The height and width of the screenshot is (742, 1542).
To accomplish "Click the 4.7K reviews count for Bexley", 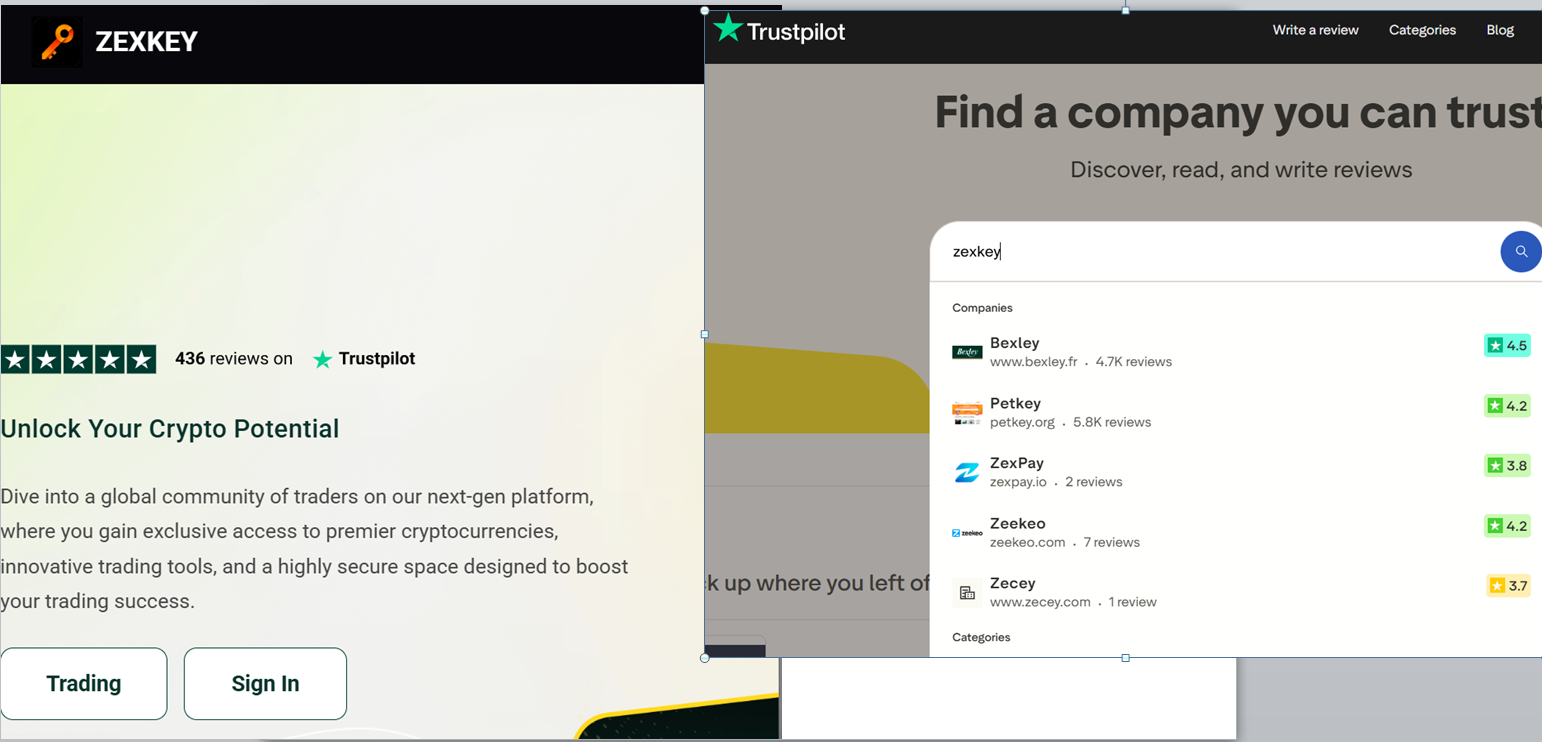I will click(1134, 362).
